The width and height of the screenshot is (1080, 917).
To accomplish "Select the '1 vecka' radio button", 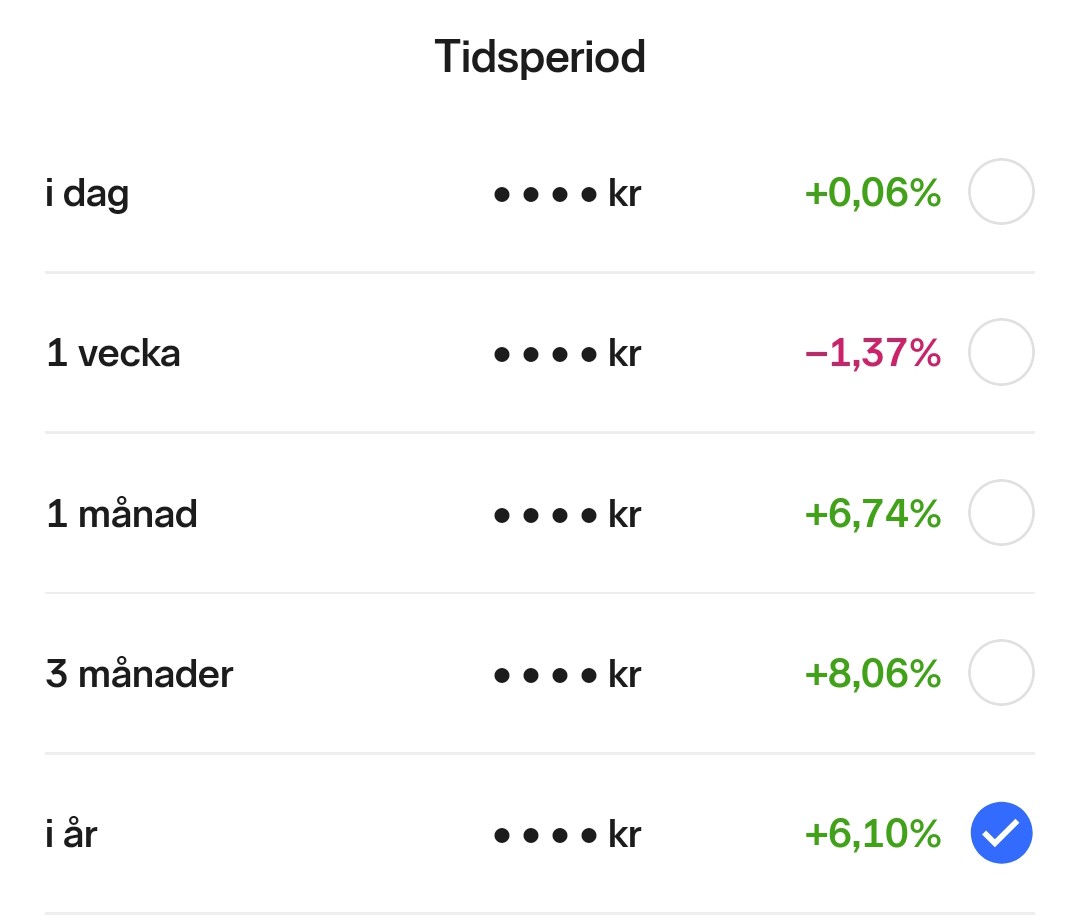I will click(x=1001, y=352).
